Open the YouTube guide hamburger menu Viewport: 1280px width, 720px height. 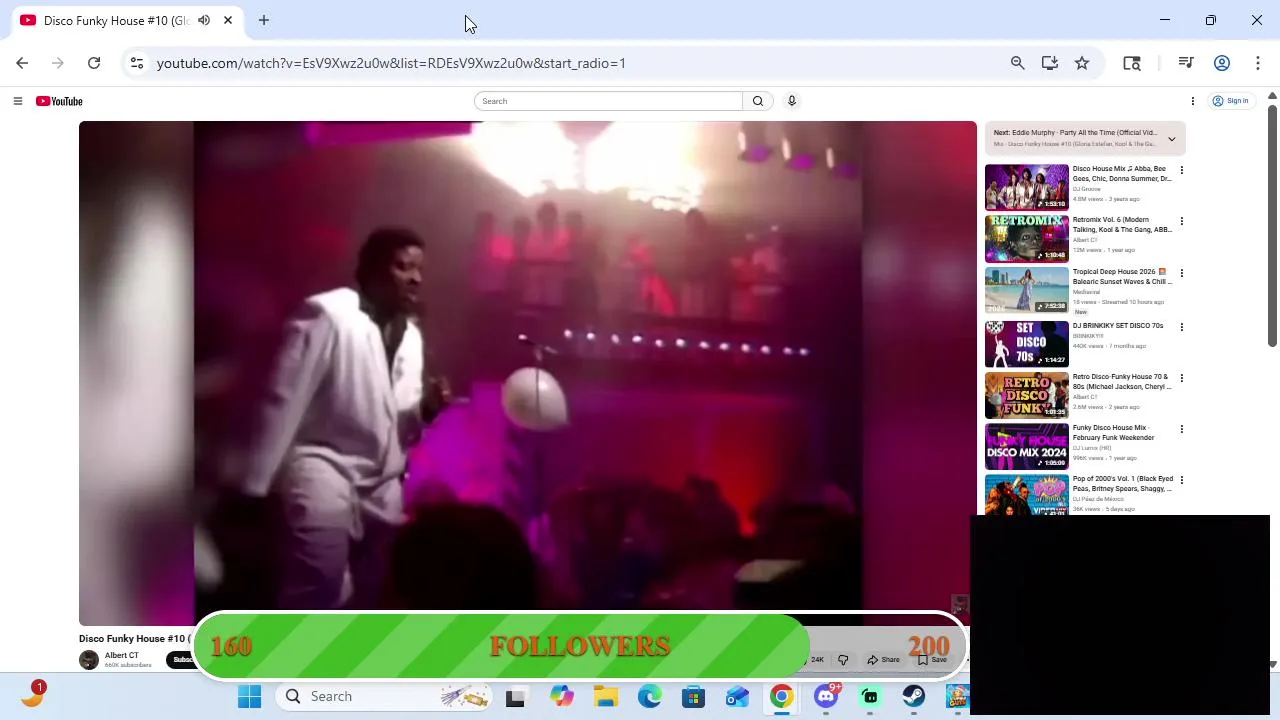tap(17, 101)
